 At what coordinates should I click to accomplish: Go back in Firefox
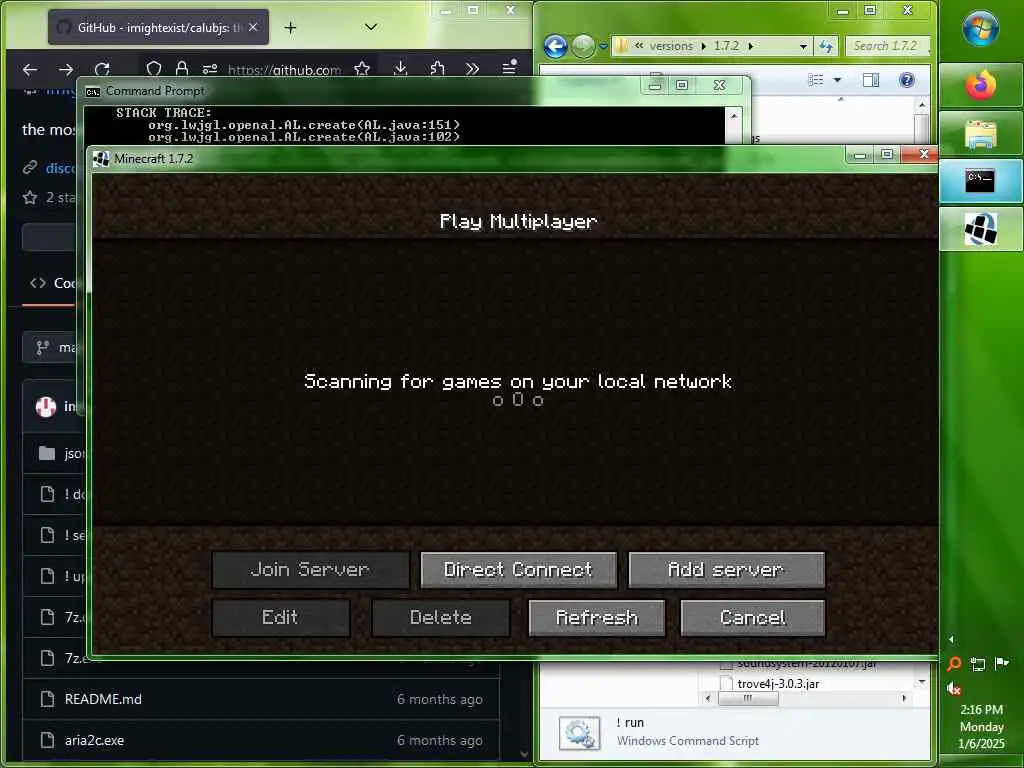pyautogui.click(x=30, y=69)
